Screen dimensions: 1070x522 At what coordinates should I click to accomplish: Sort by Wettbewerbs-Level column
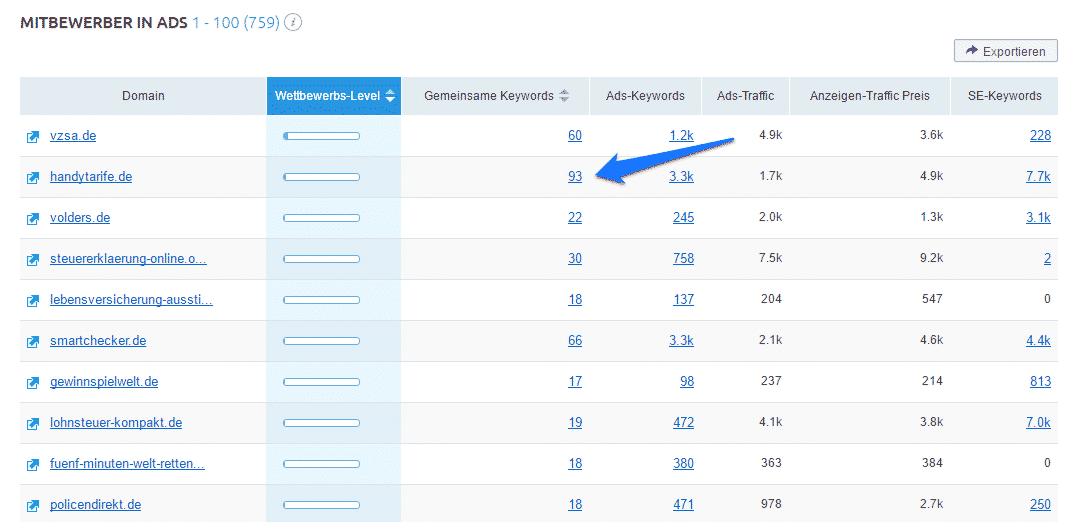click(334, 96)
